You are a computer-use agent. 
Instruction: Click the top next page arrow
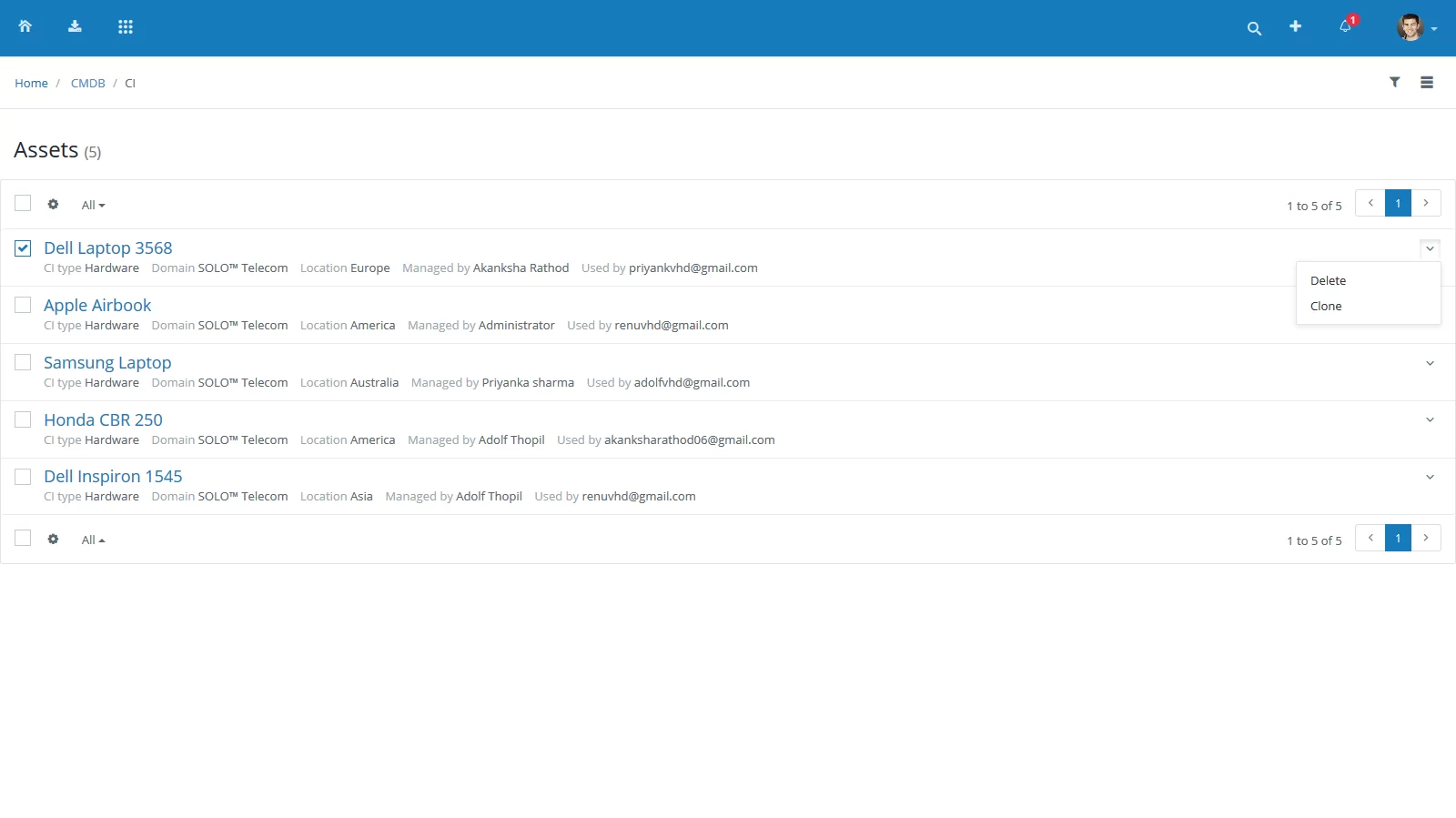(x=1426, y=203)
